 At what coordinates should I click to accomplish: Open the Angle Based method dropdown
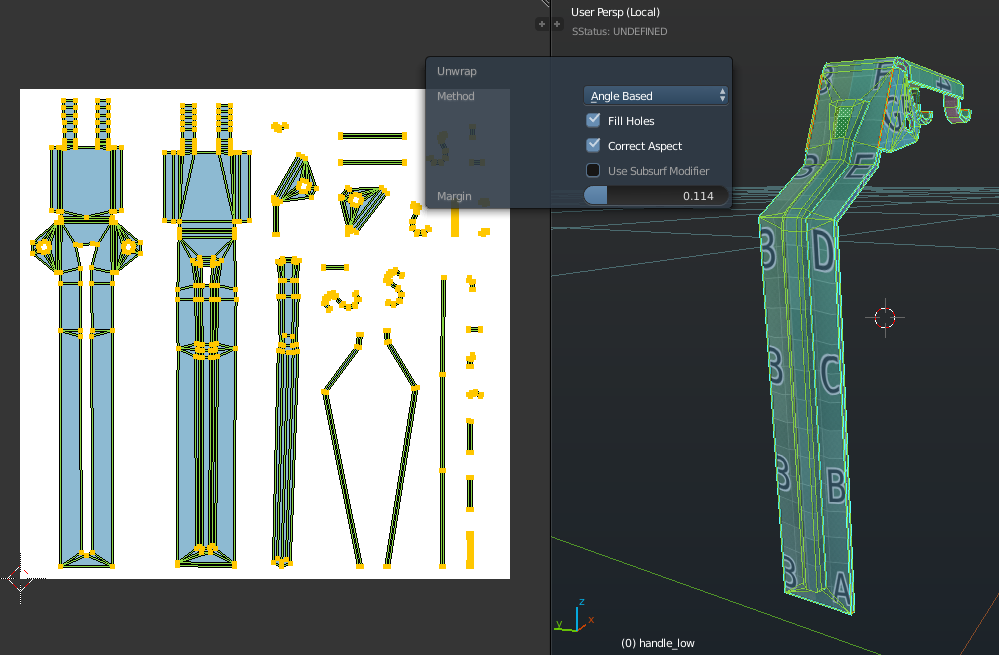[x=656, y=96]
